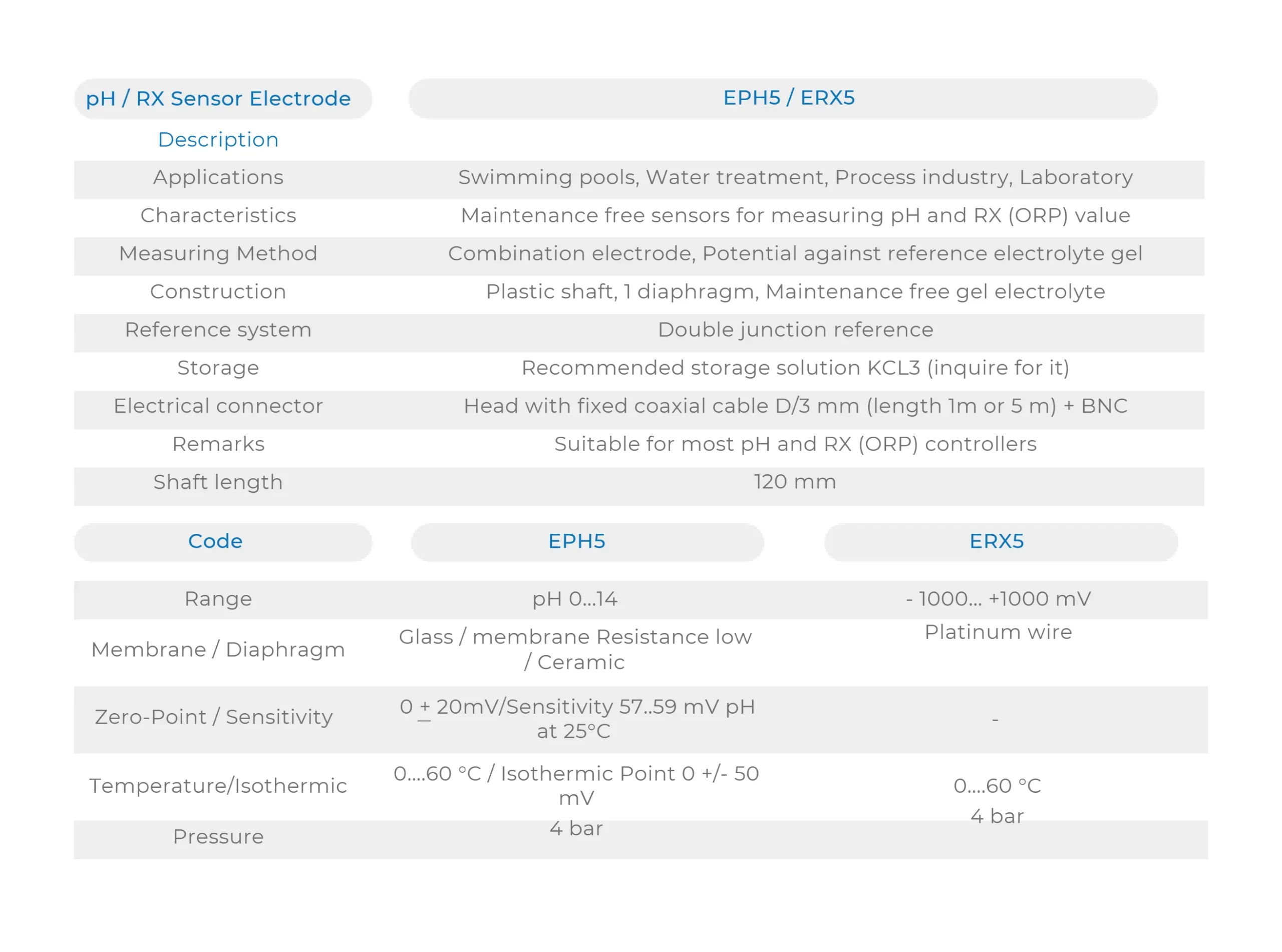Click the Temperature/Isothermic row label
The image size is (1282, 952).
(x=218, y=786)
